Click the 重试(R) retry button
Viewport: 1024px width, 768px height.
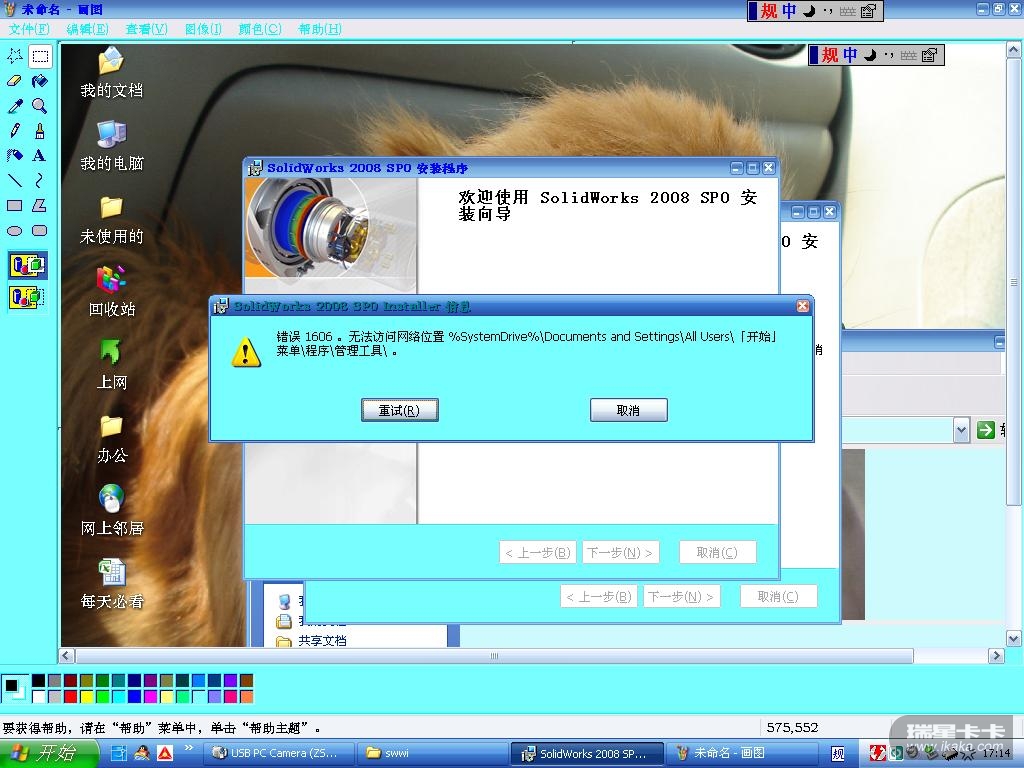pyautogui.click(x=399, y=410)
